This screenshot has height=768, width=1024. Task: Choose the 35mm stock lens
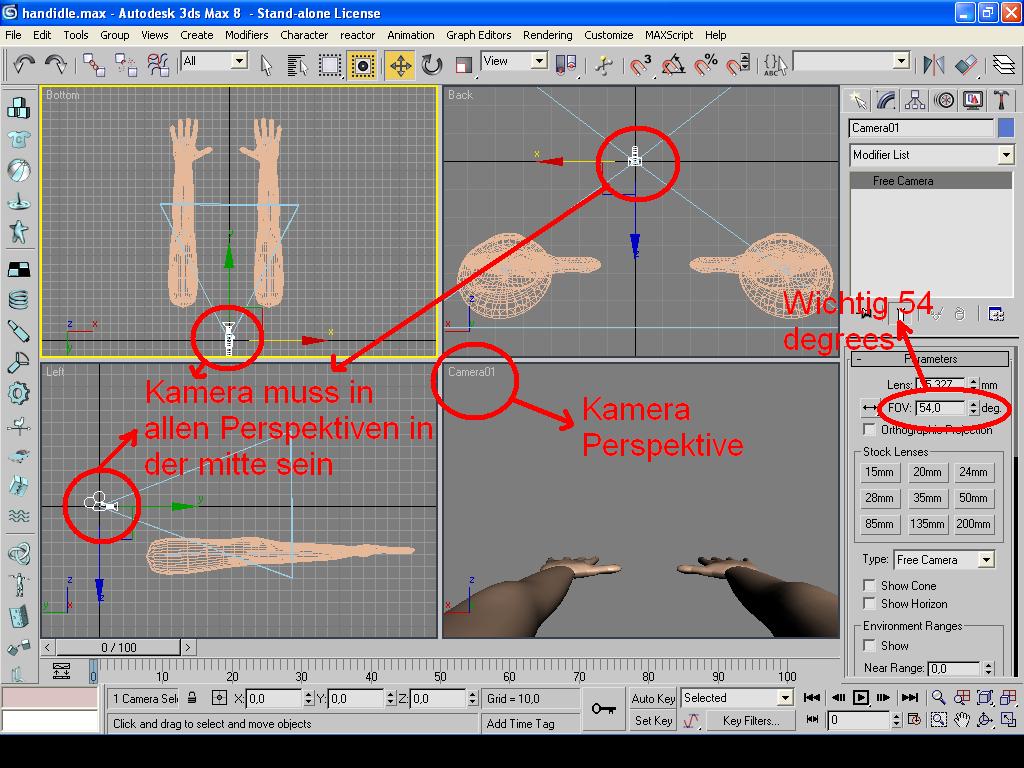927,498
